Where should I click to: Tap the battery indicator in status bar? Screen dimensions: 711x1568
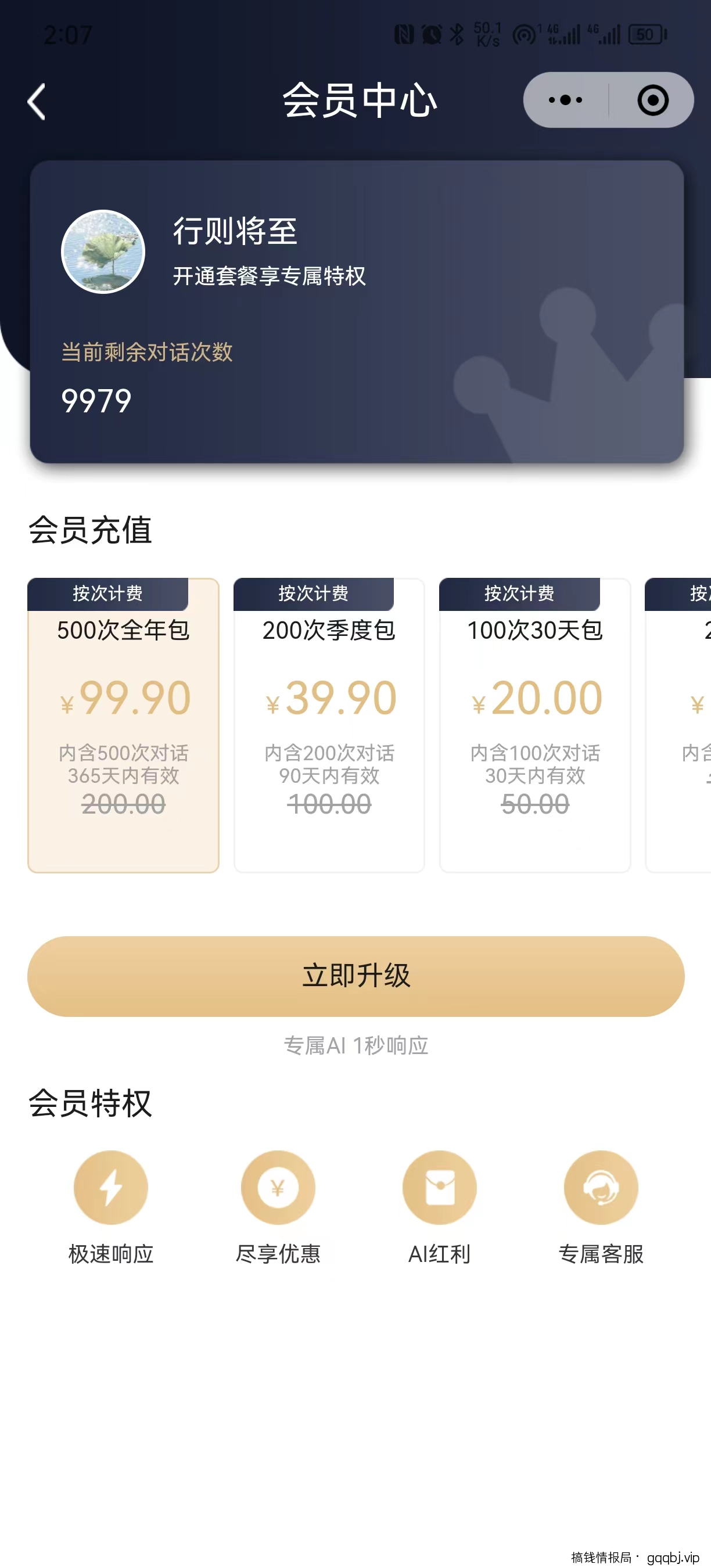click(x=647, y=35)
